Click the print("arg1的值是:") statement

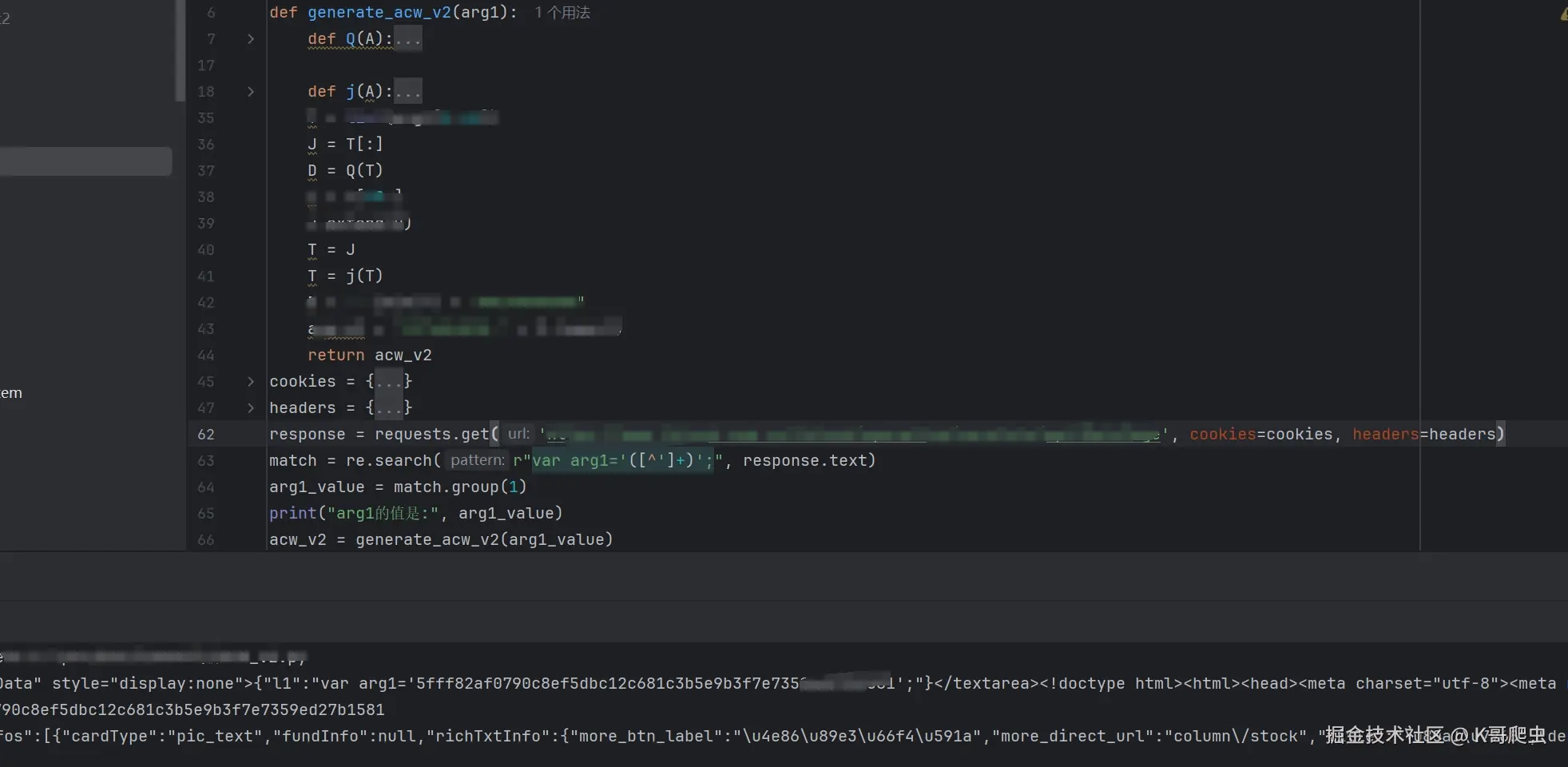click(416, 514)
